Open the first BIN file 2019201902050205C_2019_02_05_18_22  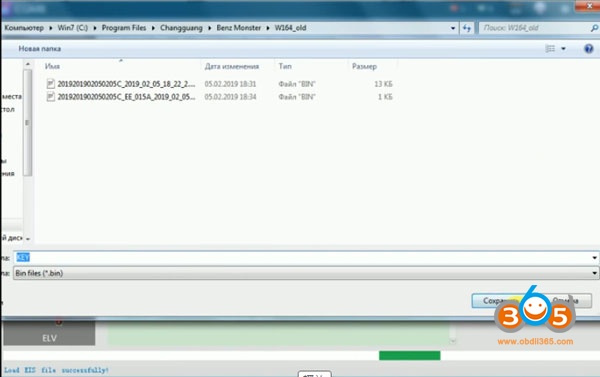[x=126, y=84]
